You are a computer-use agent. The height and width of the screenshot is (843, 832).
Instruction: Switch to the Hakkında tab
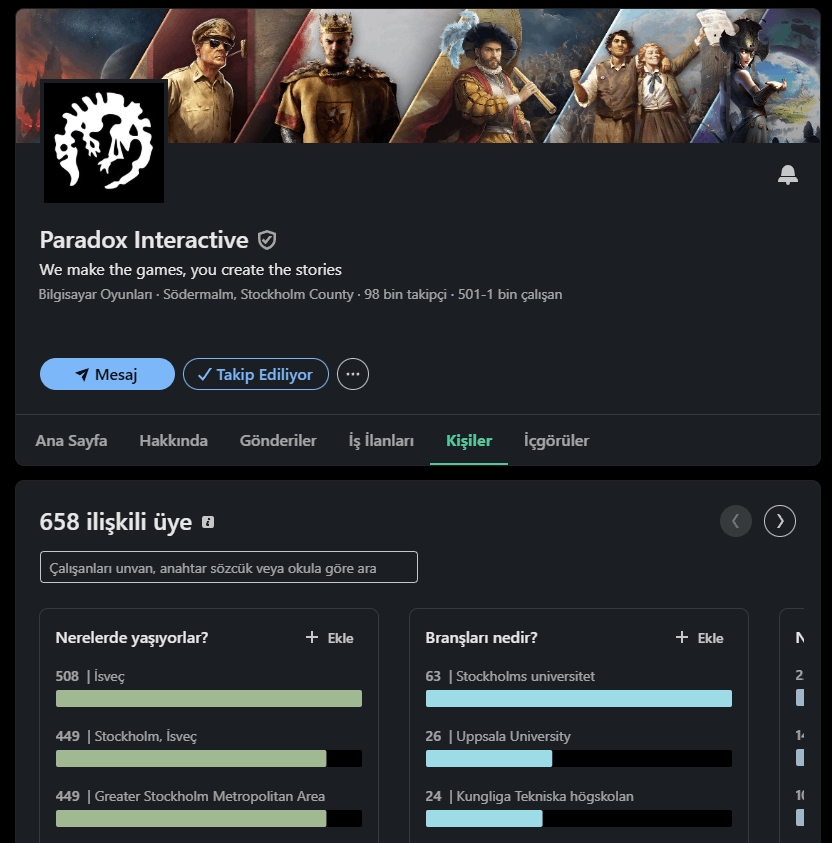click(x=173, y=440)
